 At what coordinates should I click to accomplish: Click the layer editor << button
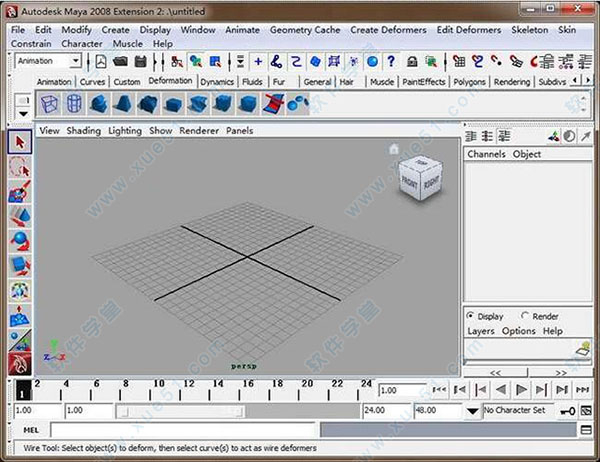496,372
